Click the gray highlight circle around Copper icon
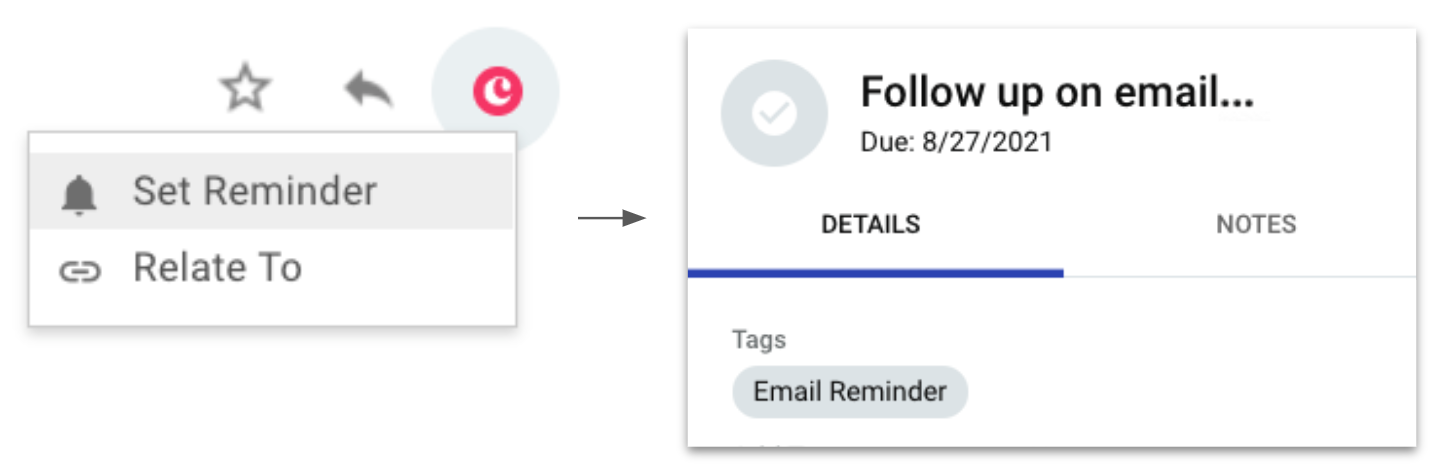1440x468 pixels. (x=496, y=92)
